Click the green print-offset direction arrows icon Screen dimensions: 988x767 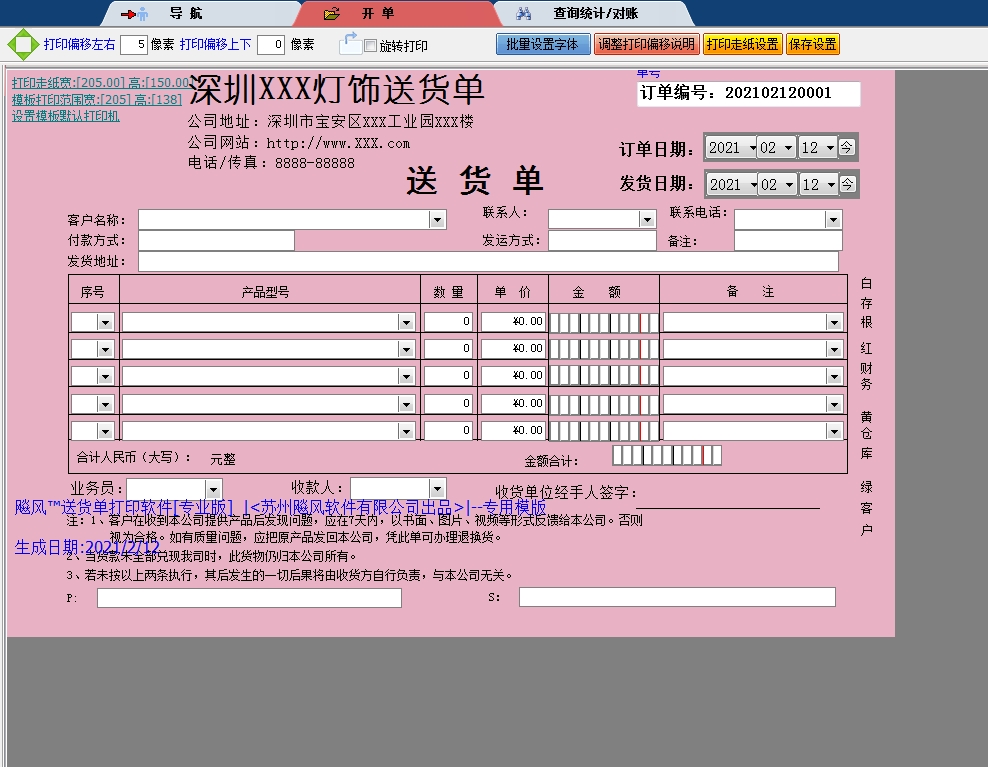(20, 45)
